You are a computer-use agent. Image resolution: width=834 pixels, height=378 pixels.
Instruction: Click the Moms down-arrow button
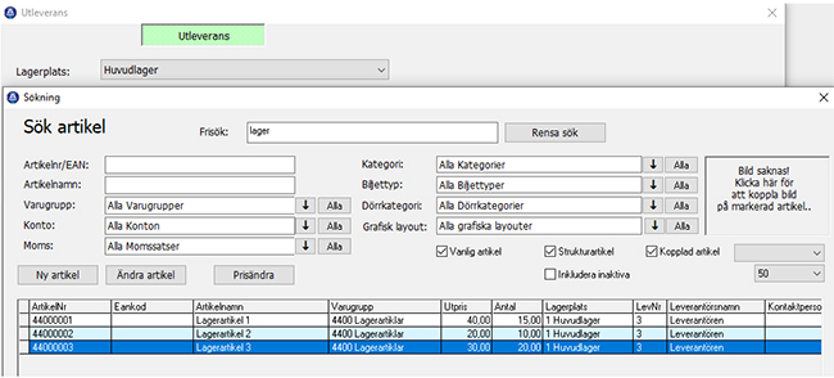click(306, 246)
